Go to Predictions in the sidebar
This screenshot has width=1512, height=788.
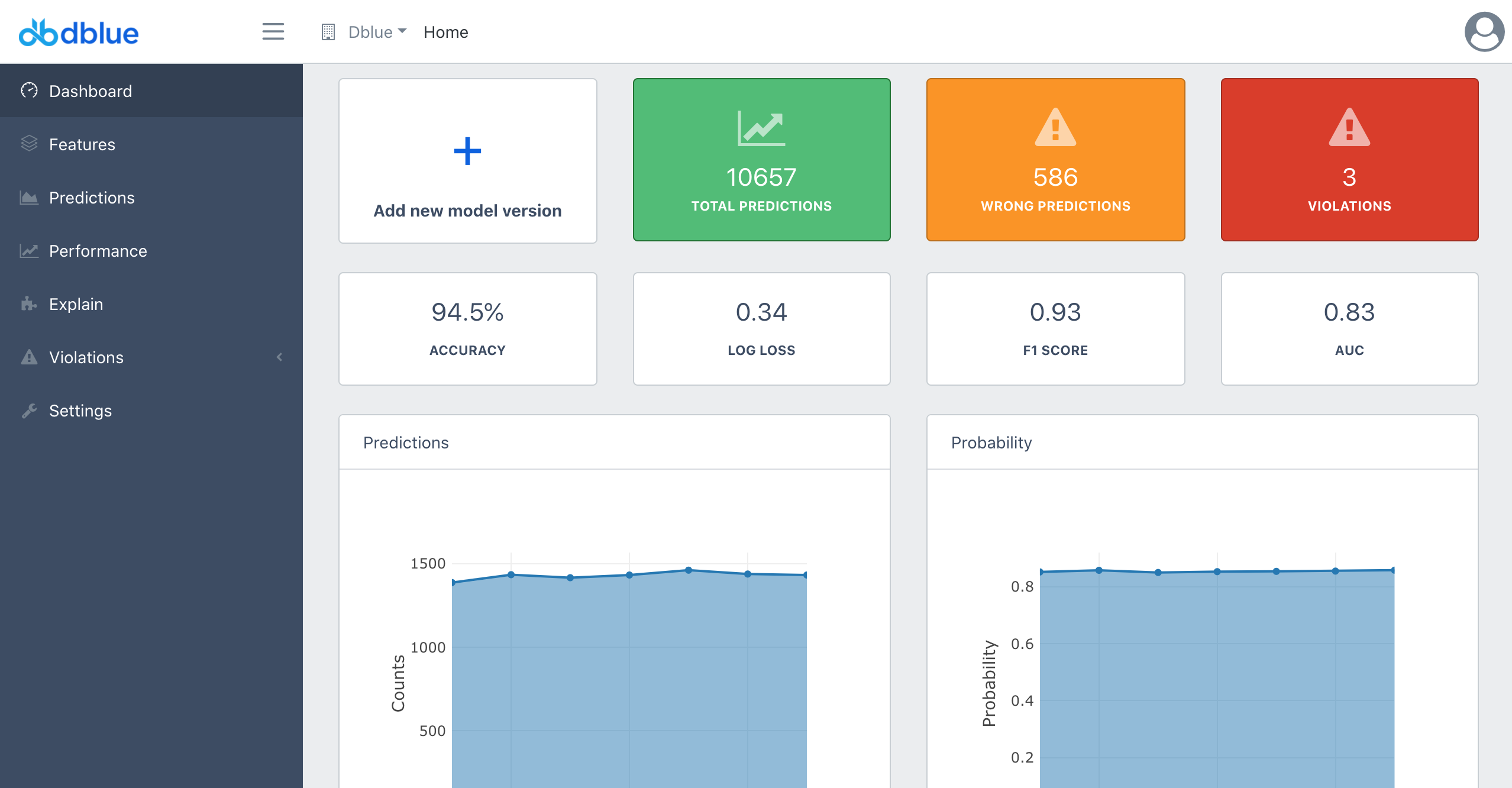(92, 198)
